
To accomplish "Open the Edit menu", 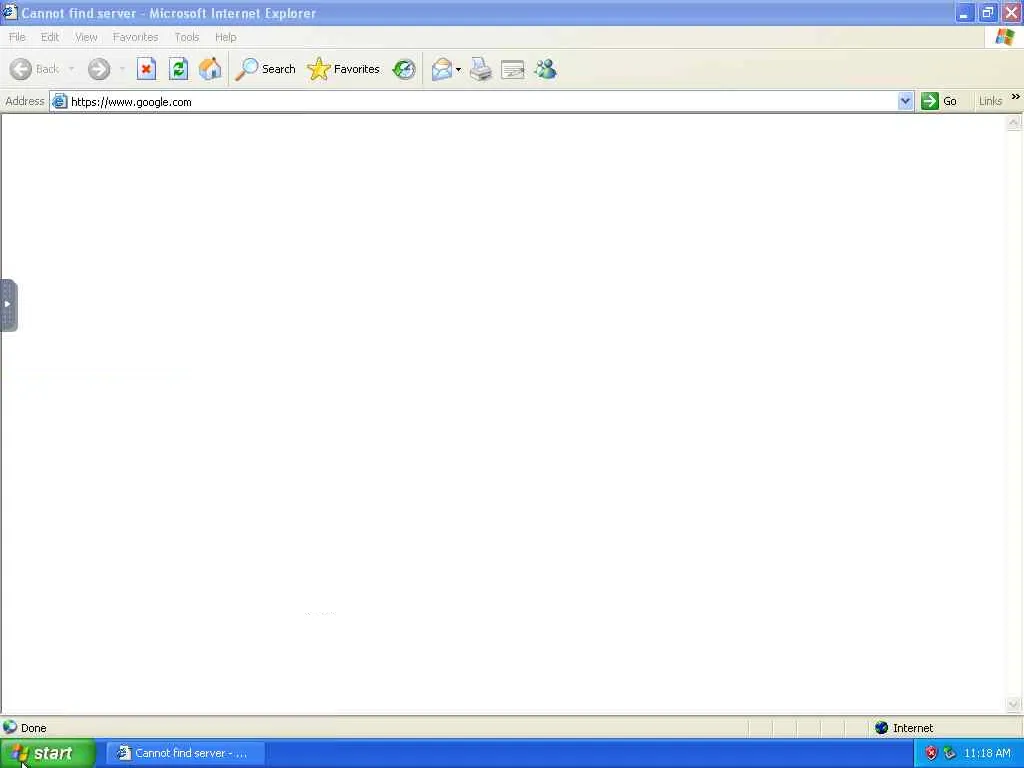I will [x=50, y=37].
